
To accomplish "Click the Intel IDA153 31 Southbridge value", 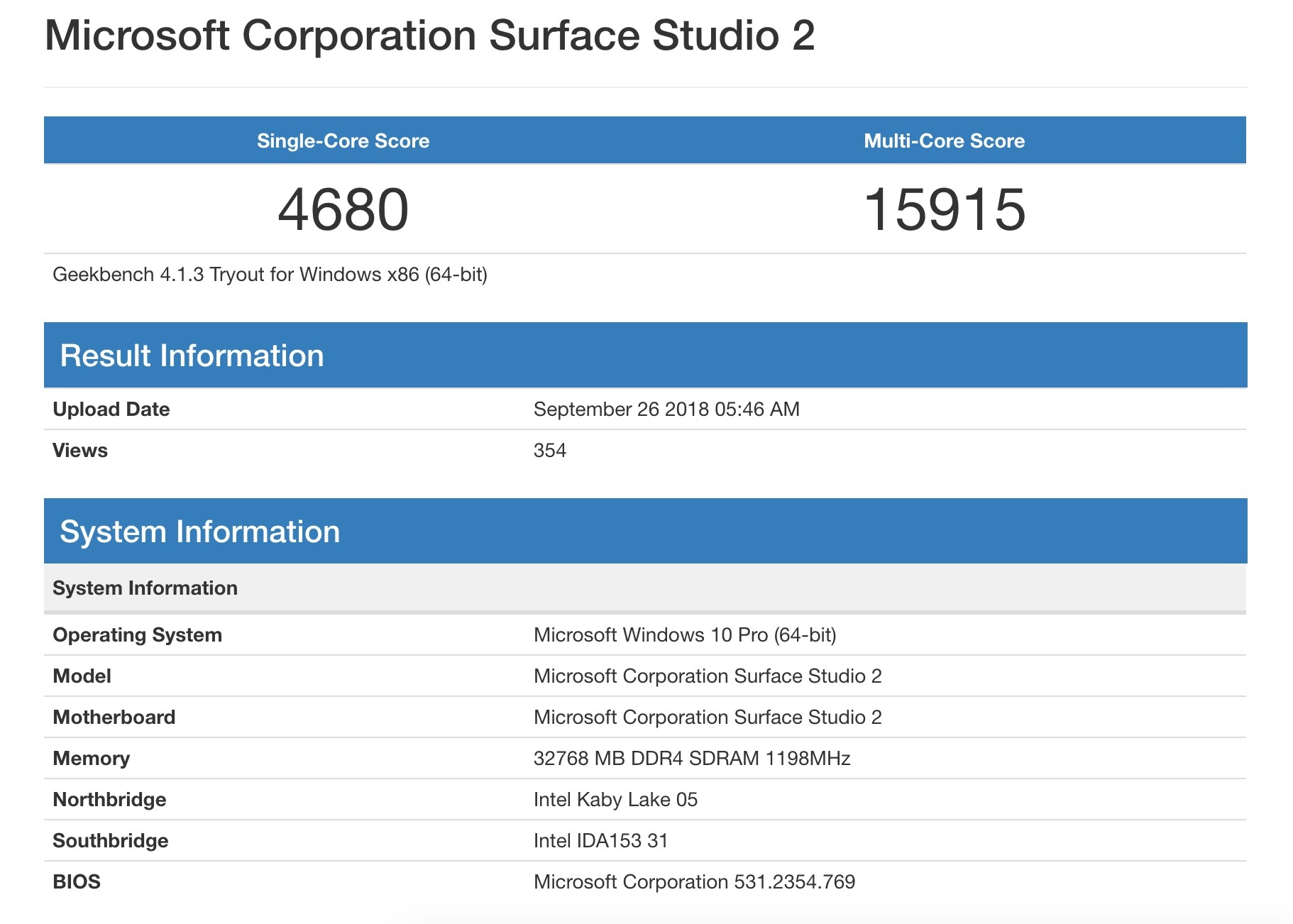I will point(600,841).
